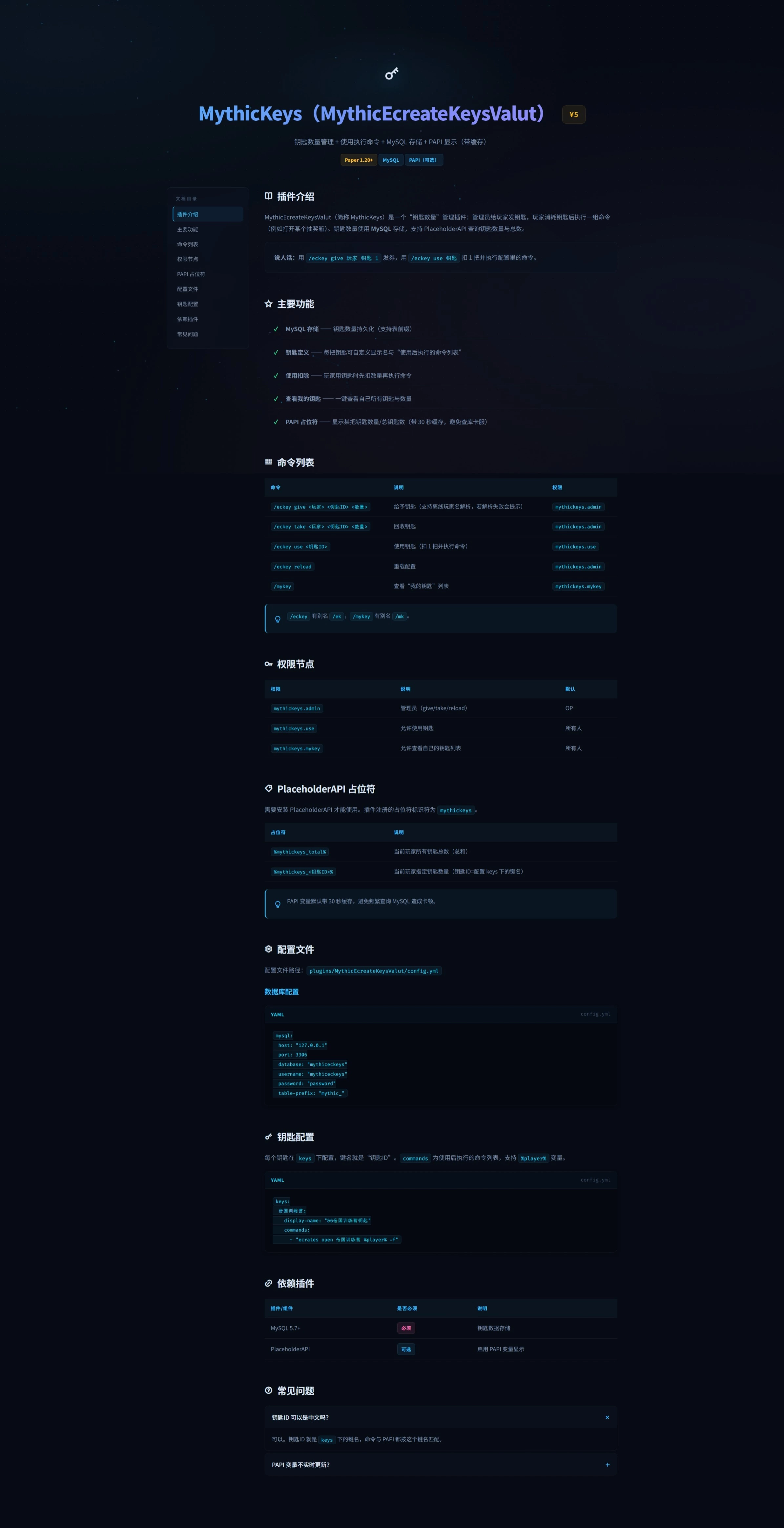Open 配置文件 sidebar link
784x1528 pixels.
(x=208, y=289)
